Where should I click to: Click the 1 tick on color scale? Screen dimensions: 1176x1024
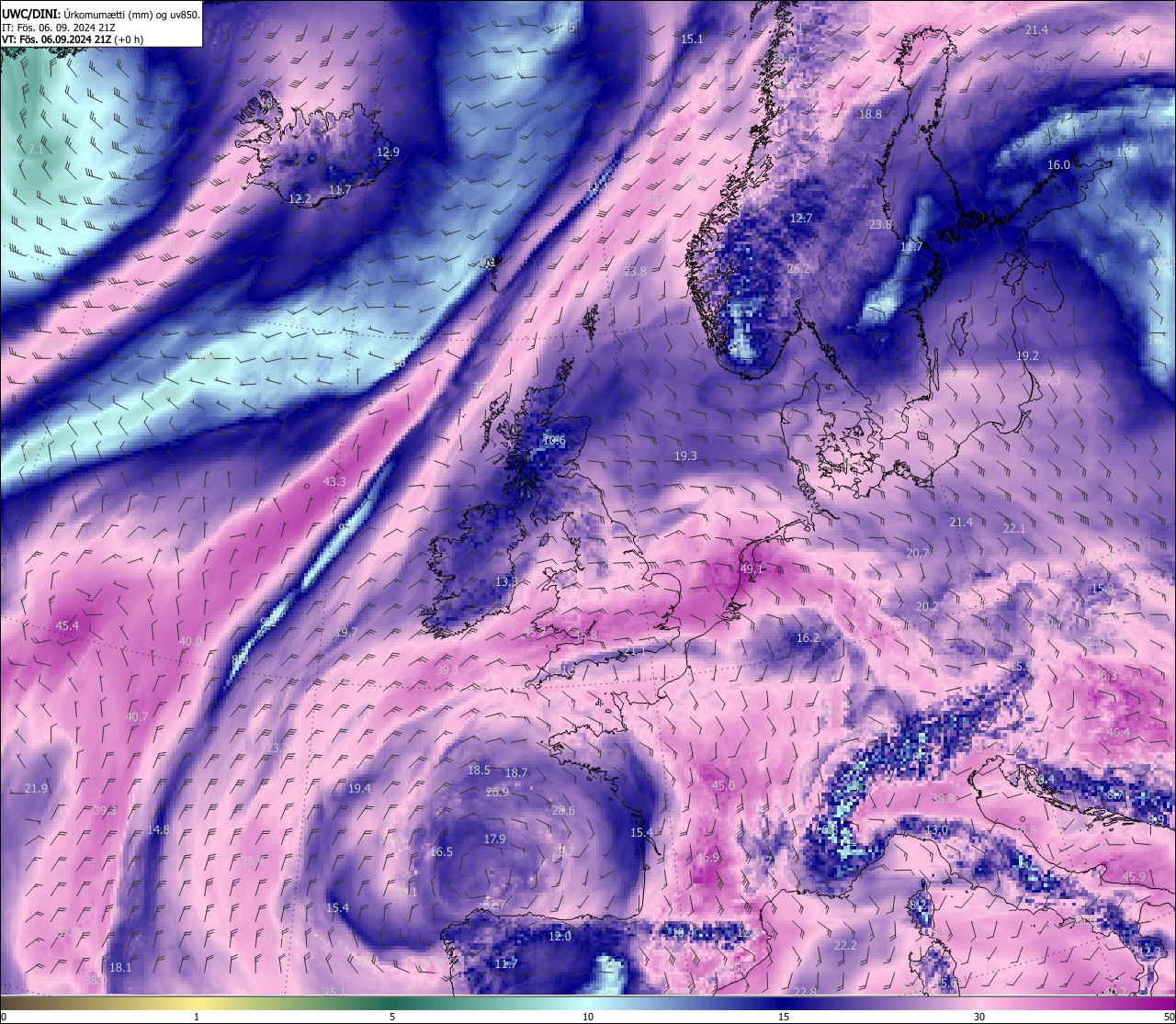[197, 1017]
